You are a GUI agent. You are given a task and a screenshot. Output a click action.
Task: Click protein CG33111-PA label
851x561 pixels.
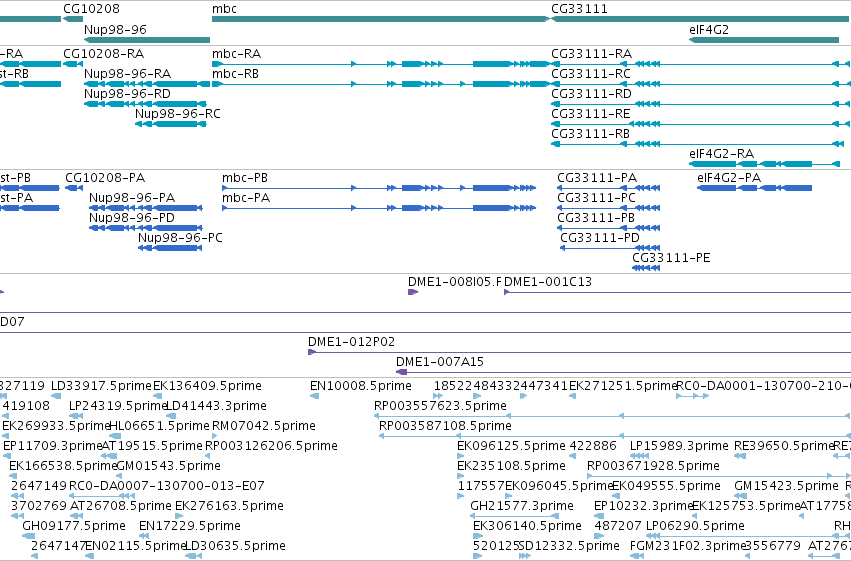coord(597,178)
